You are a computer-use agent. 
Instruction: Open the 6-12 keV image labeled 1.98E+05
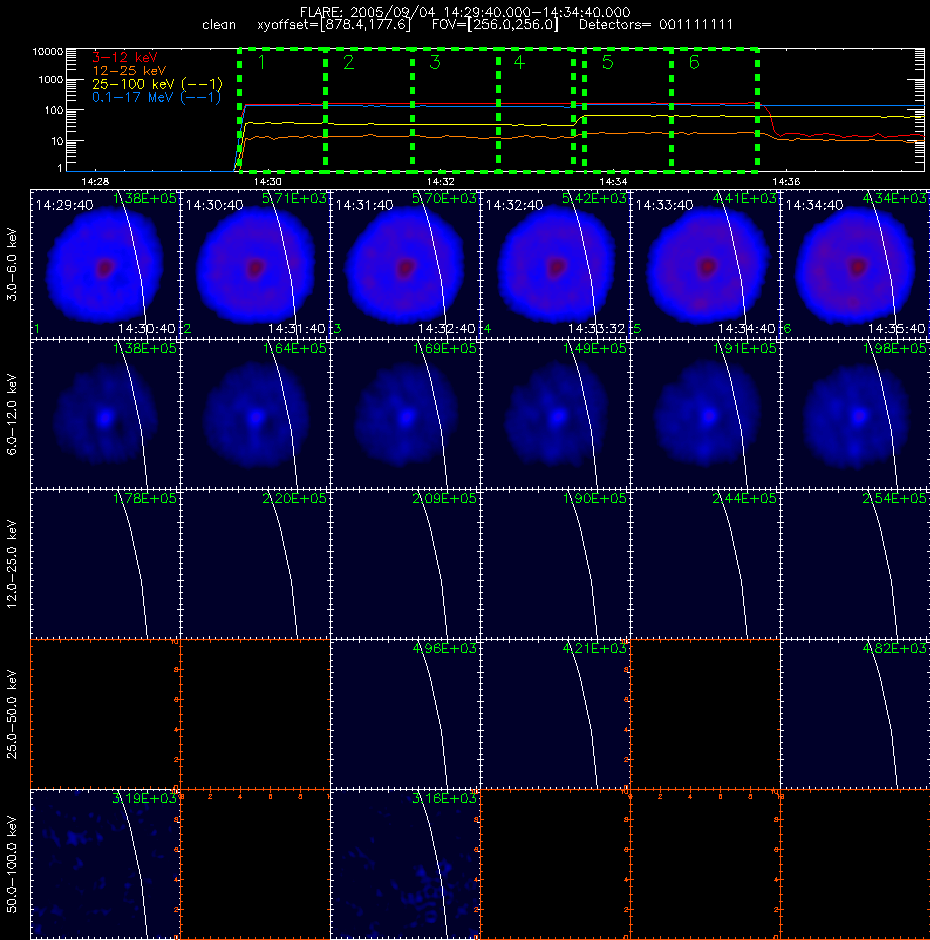point(855,414)
